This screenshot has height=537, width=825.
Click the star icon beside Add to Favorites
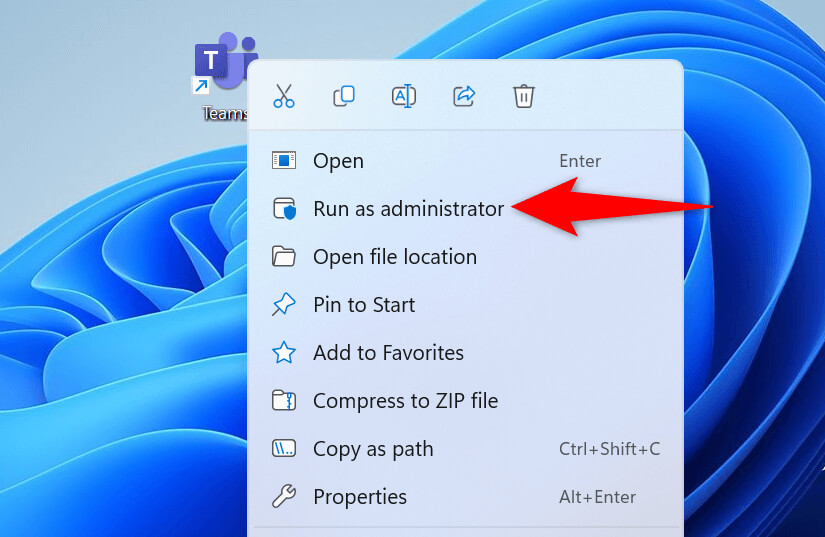pos(284,352)
